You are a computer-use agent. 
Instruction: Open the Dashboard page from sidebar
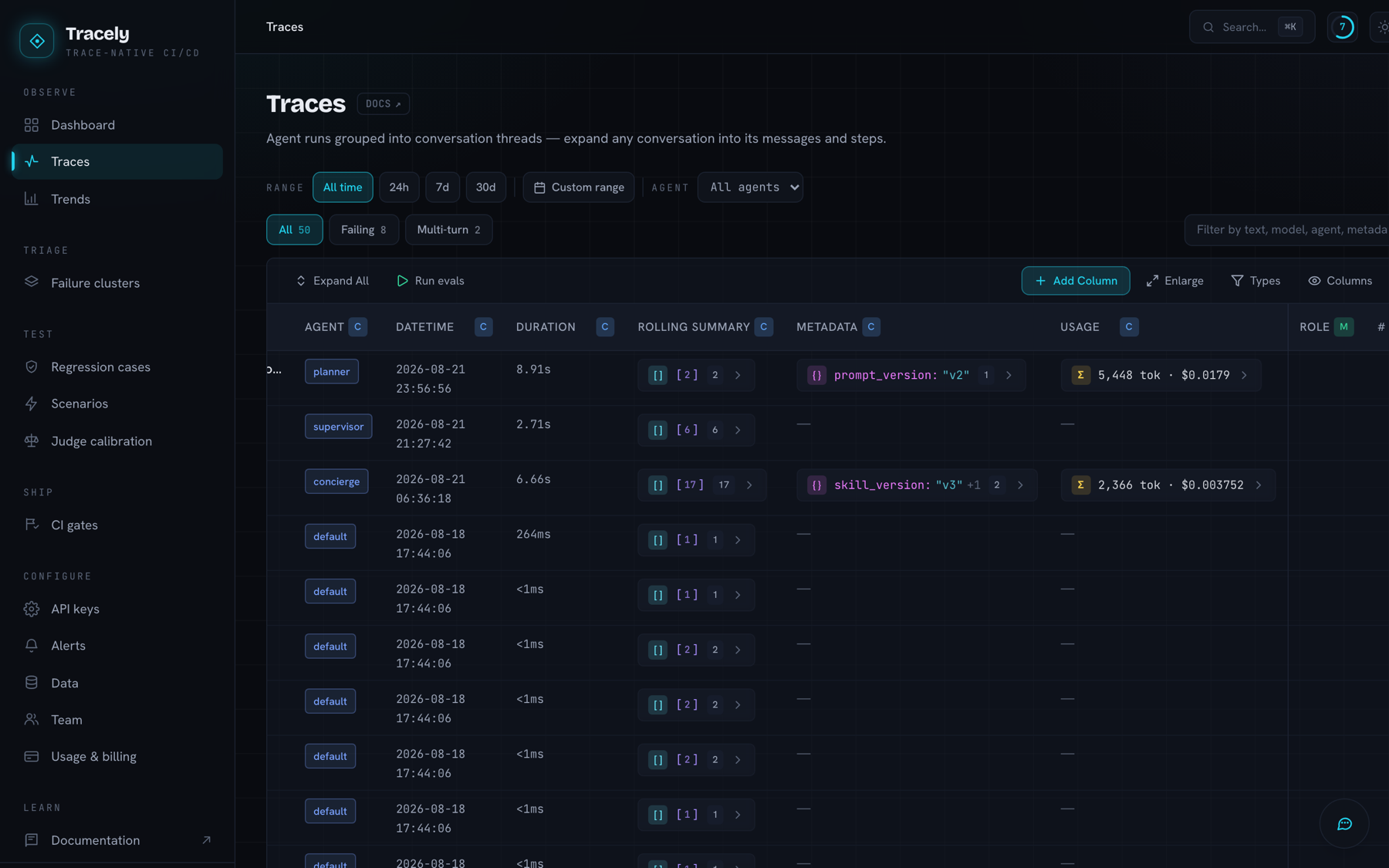117,125
